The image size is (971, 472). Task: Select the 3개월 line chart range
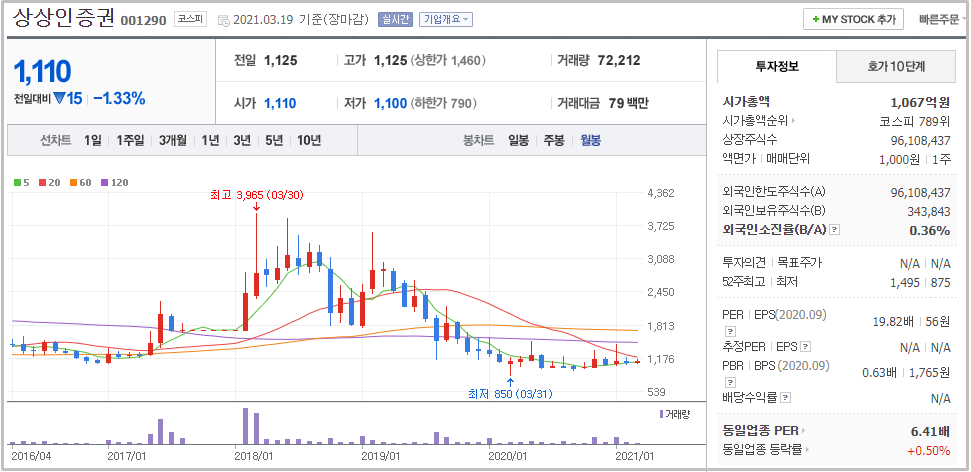coord(172,141)
